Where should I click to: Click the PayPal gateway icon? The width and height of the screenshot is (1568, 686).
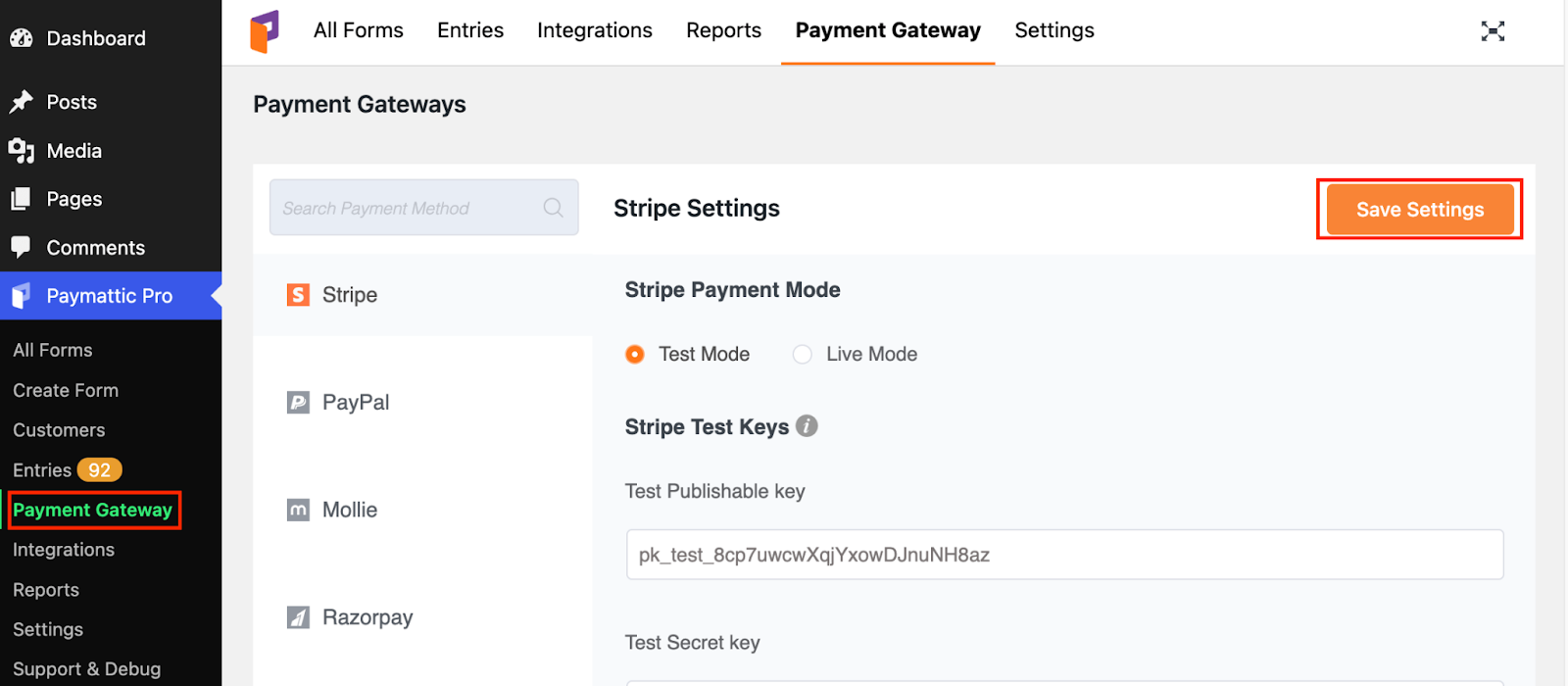click(298, 403)
